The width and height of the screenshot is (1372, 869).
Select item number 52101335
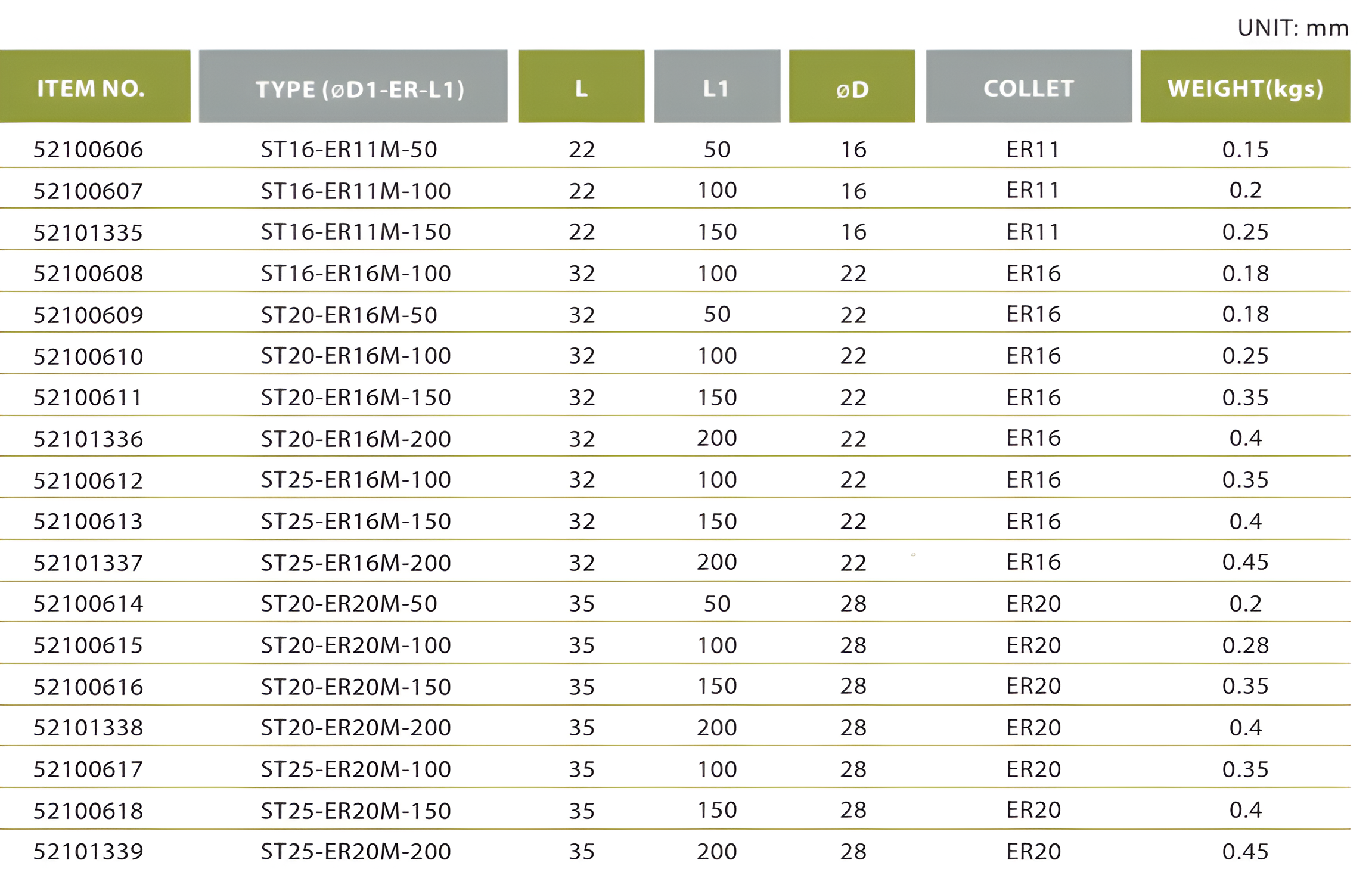click(88, 232)
